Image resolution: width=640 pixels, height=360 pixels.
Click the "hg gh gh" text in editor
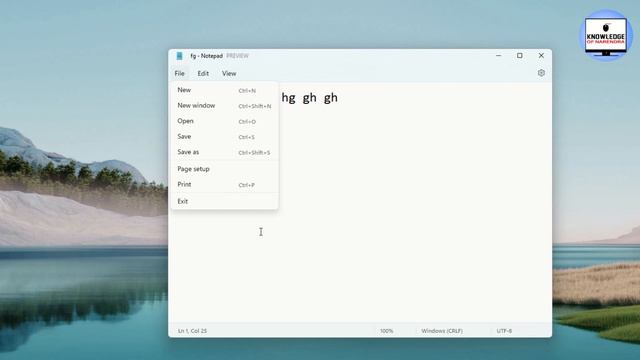click(x=310, y=98)
